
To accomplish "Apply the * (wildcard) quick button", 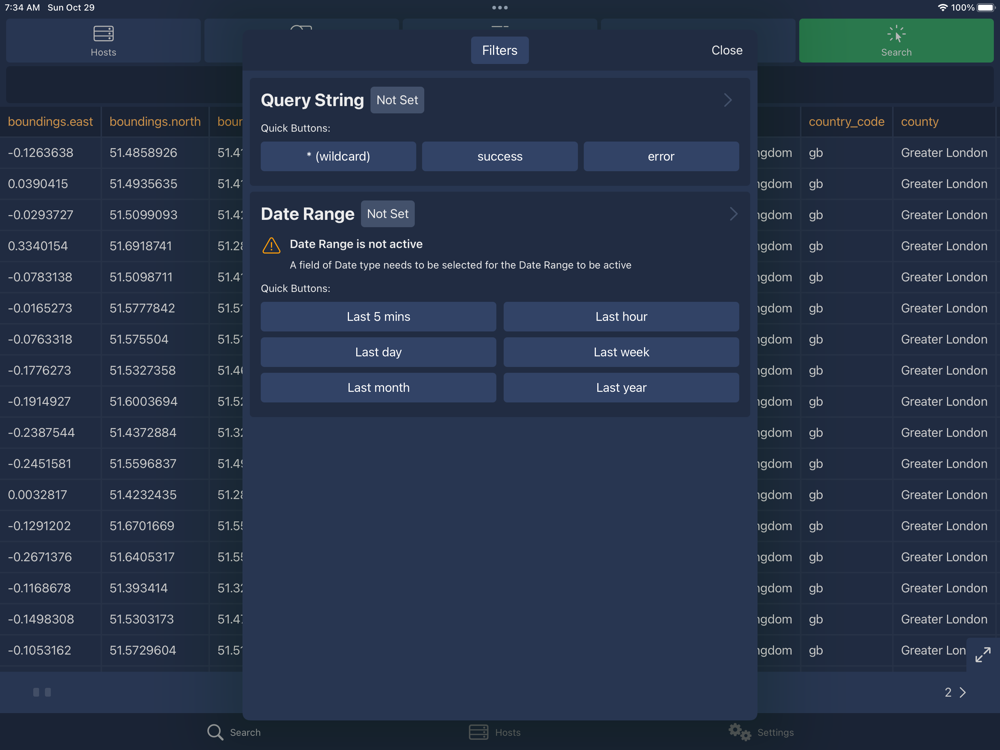I will pos(339,156).
